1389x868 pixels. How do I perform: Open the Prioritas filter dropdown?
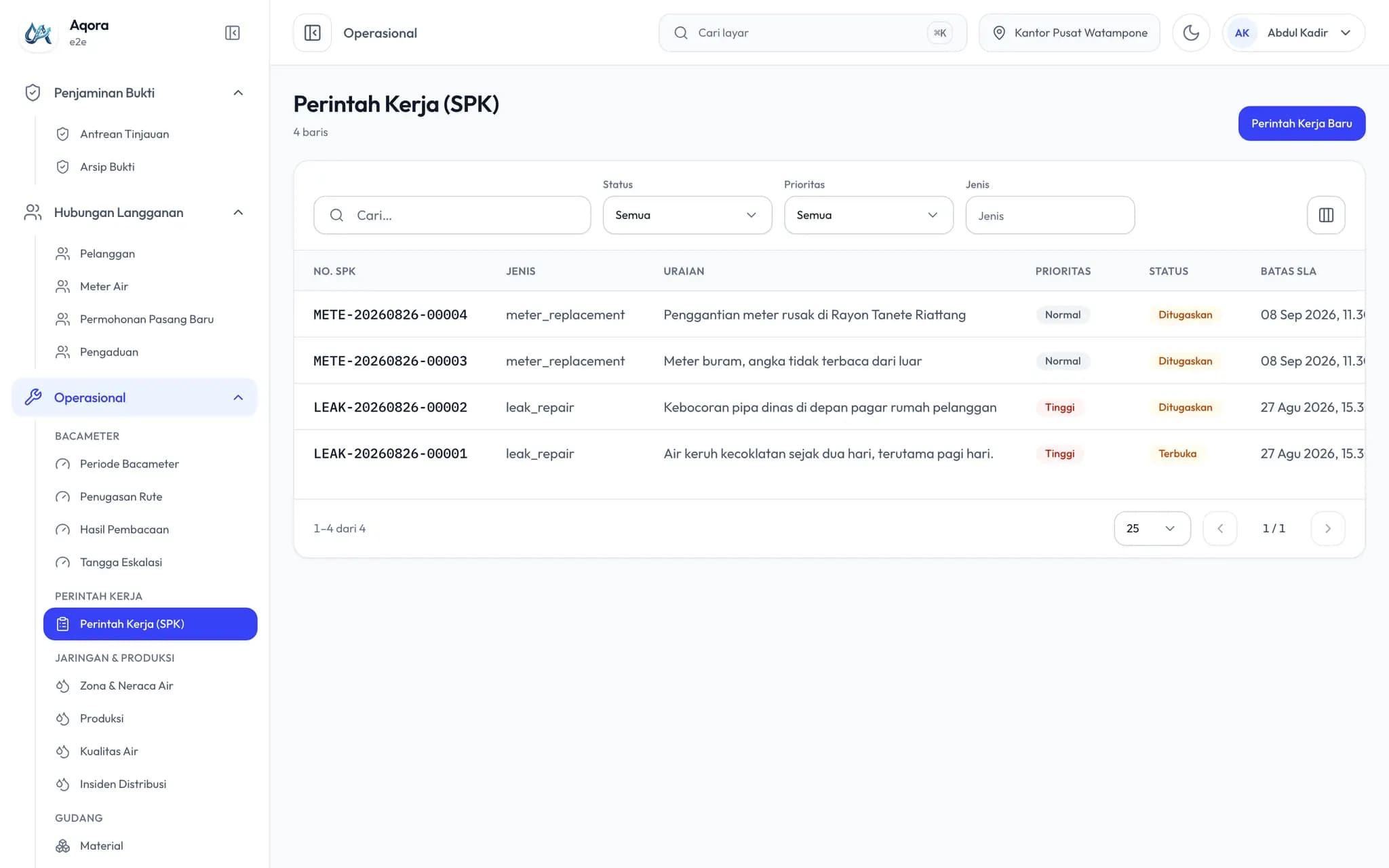[x=868, y=215]
